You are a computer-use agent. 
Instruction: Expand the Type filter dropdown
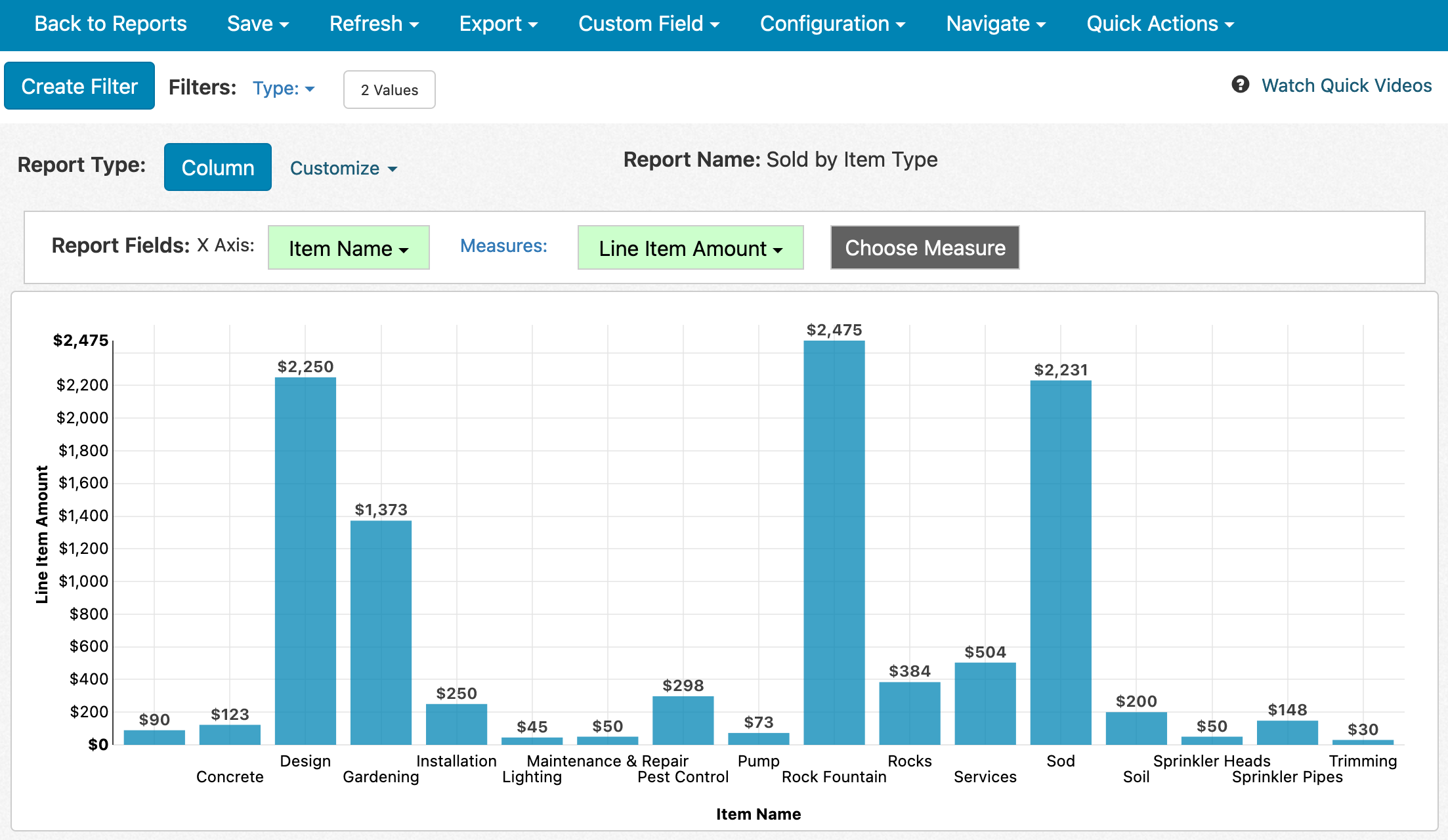pyautogui.click(x=284, y=88)
